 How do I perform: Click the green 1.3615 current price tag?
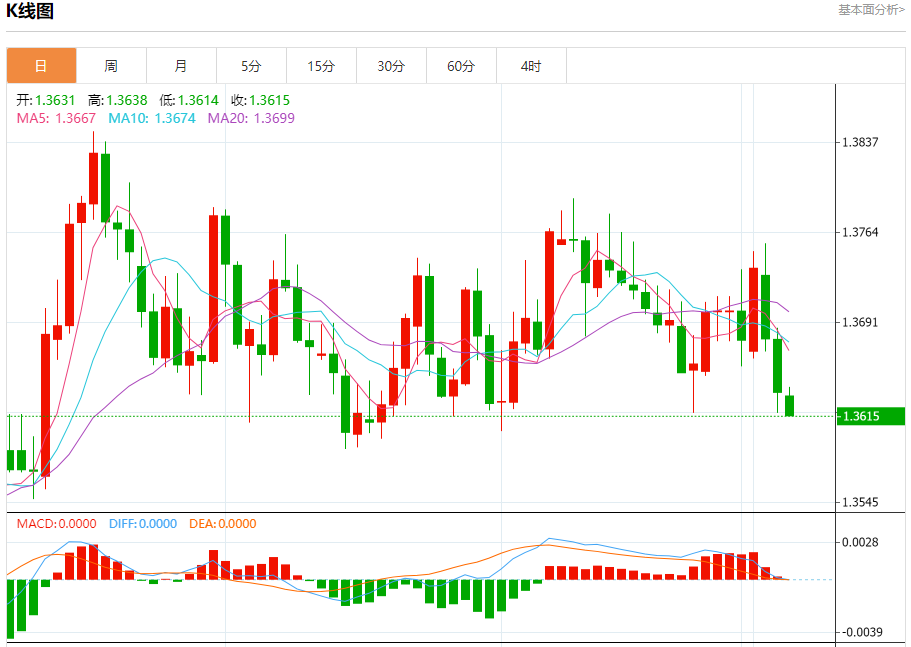click(871, 416)
